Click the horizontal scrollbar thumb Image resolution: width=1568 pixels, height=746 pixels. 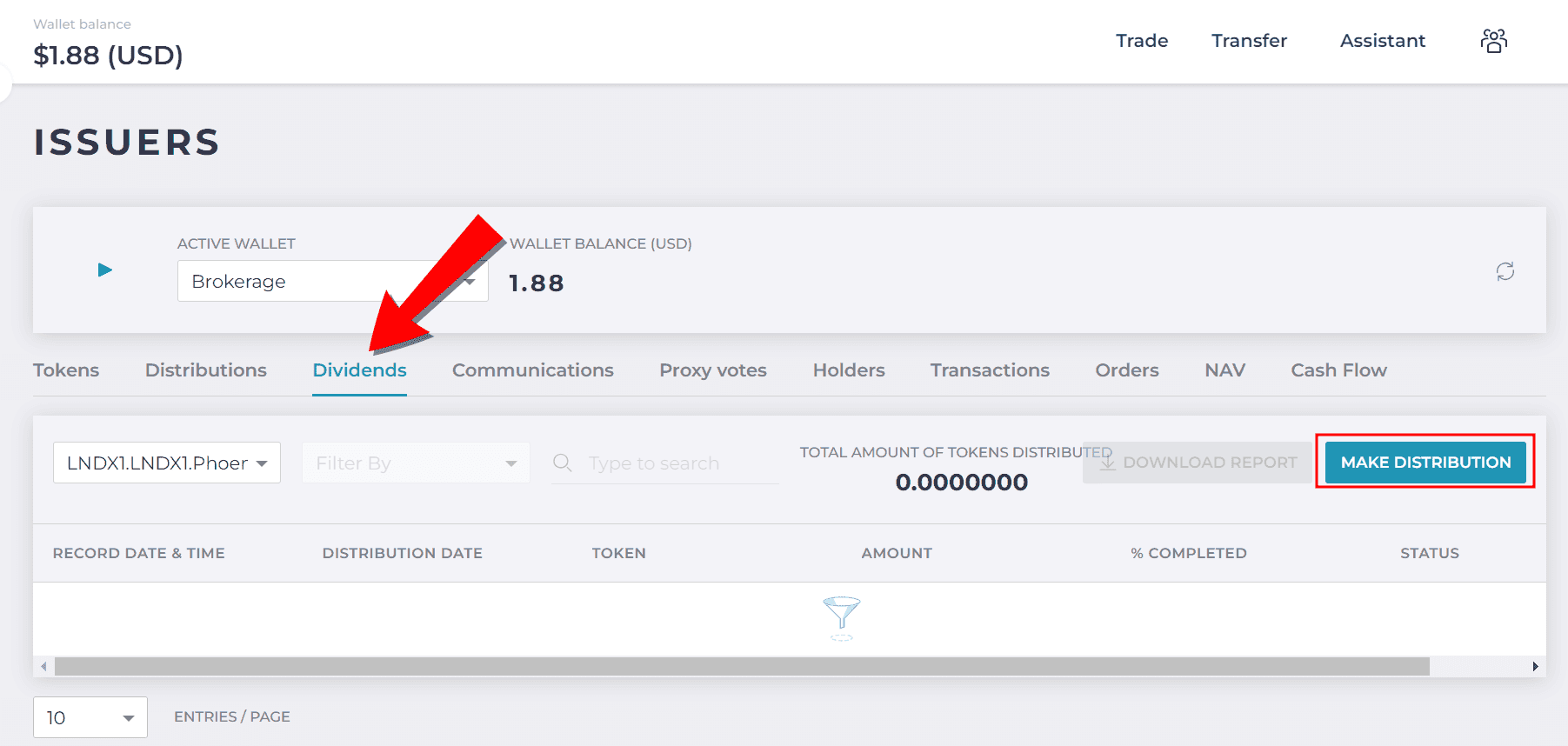(742, 667)
